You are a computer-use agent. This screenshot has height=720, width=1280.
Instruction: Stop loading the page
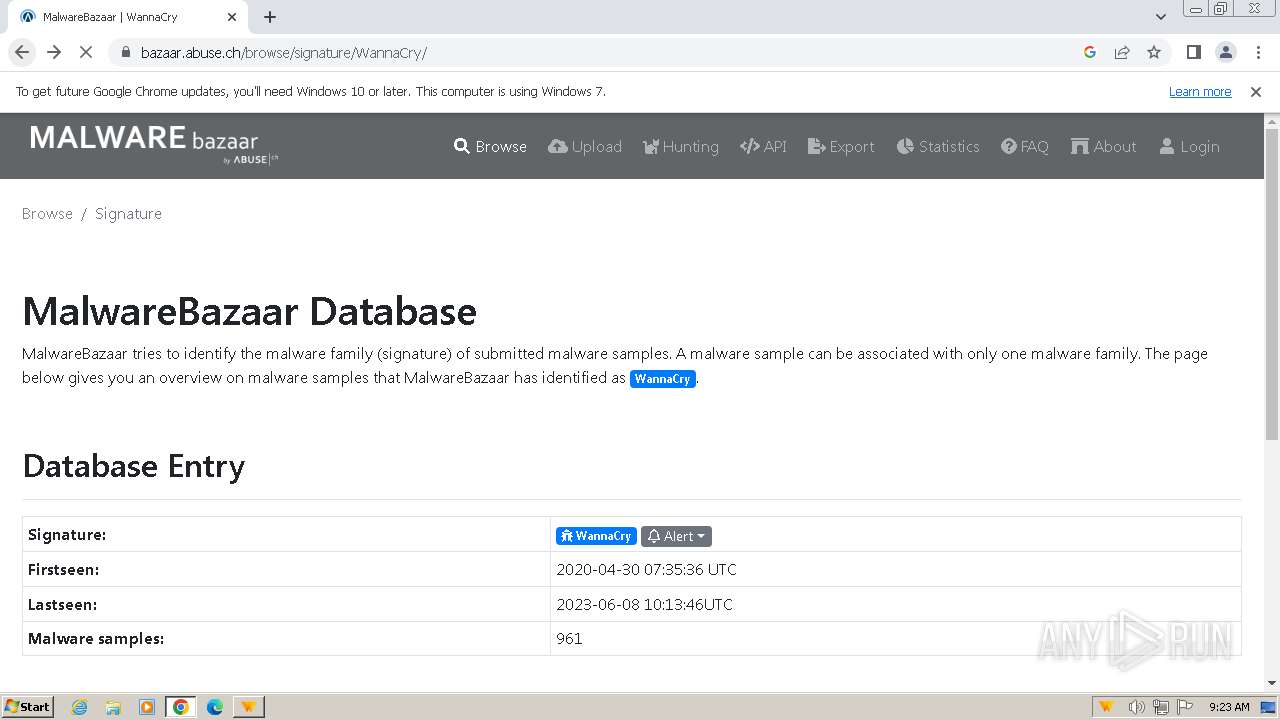click(86, 52)
